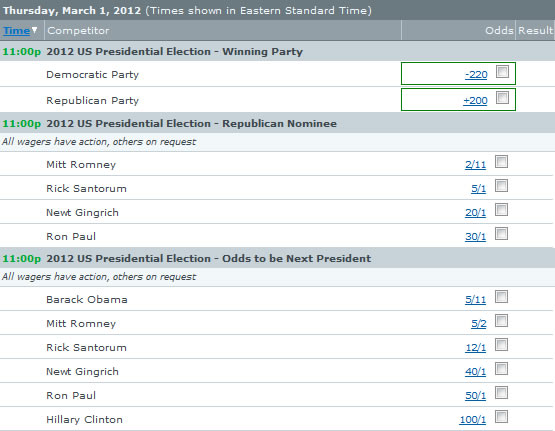Tick the Republican Party wager checkbox

pos(502,97)
